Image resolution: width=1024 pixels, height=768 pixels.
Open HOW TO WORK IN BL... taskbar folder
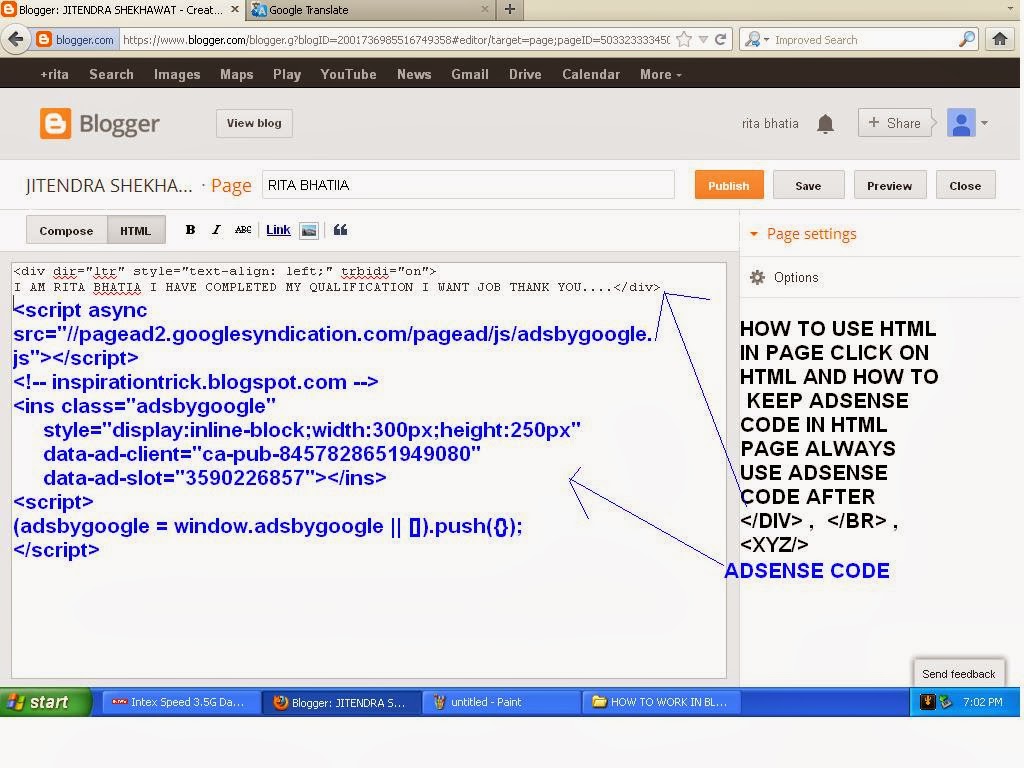pyautogui.click(x=660, y=702)
